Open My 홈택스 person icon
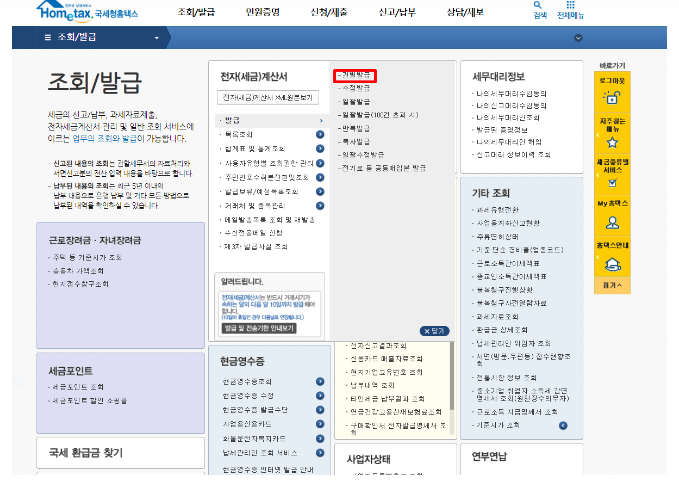The width and height of the screenshot is (679, 483). pos(612,223)
